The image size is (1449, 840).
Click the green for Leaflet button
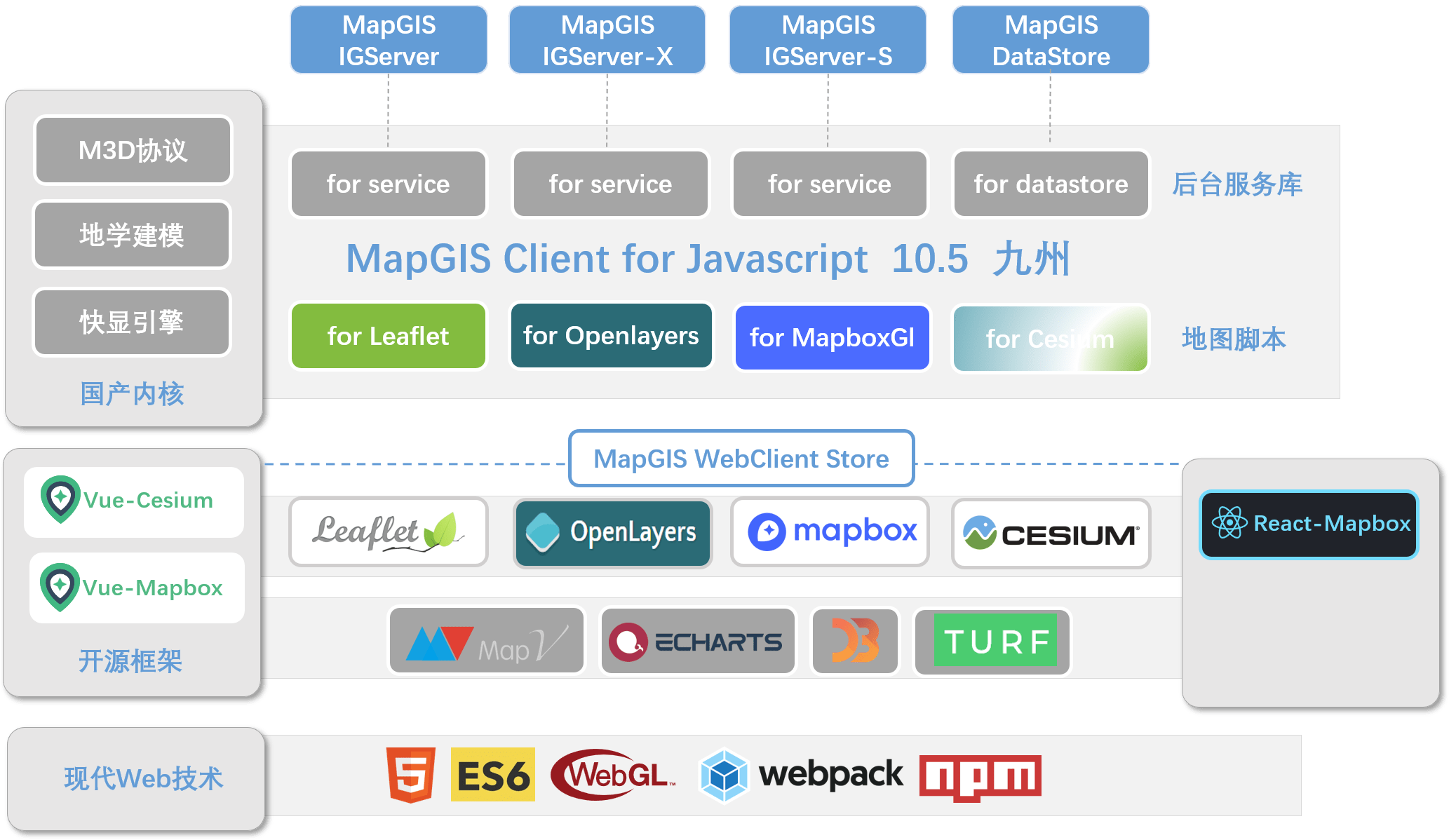click(x=389, y=336)
